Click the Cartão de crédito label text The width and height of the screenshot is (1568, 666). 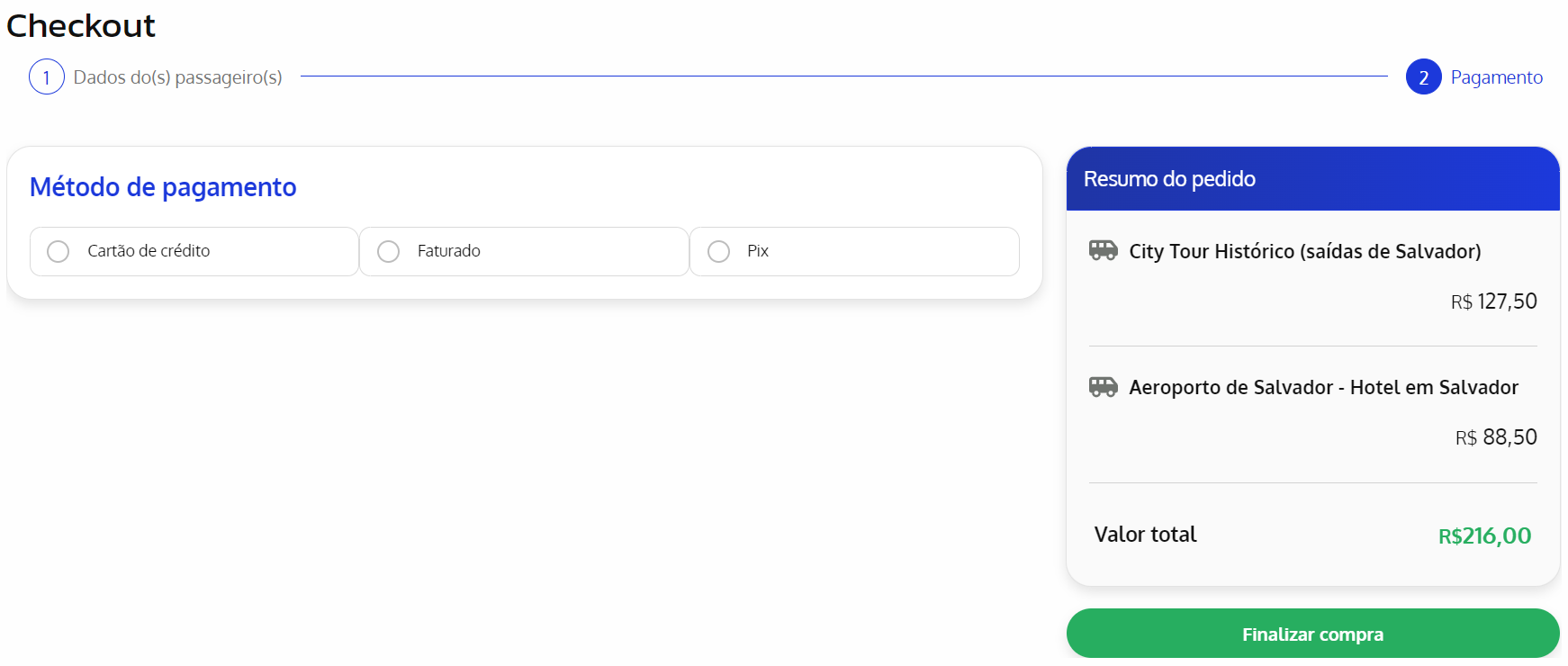(149, 251)
